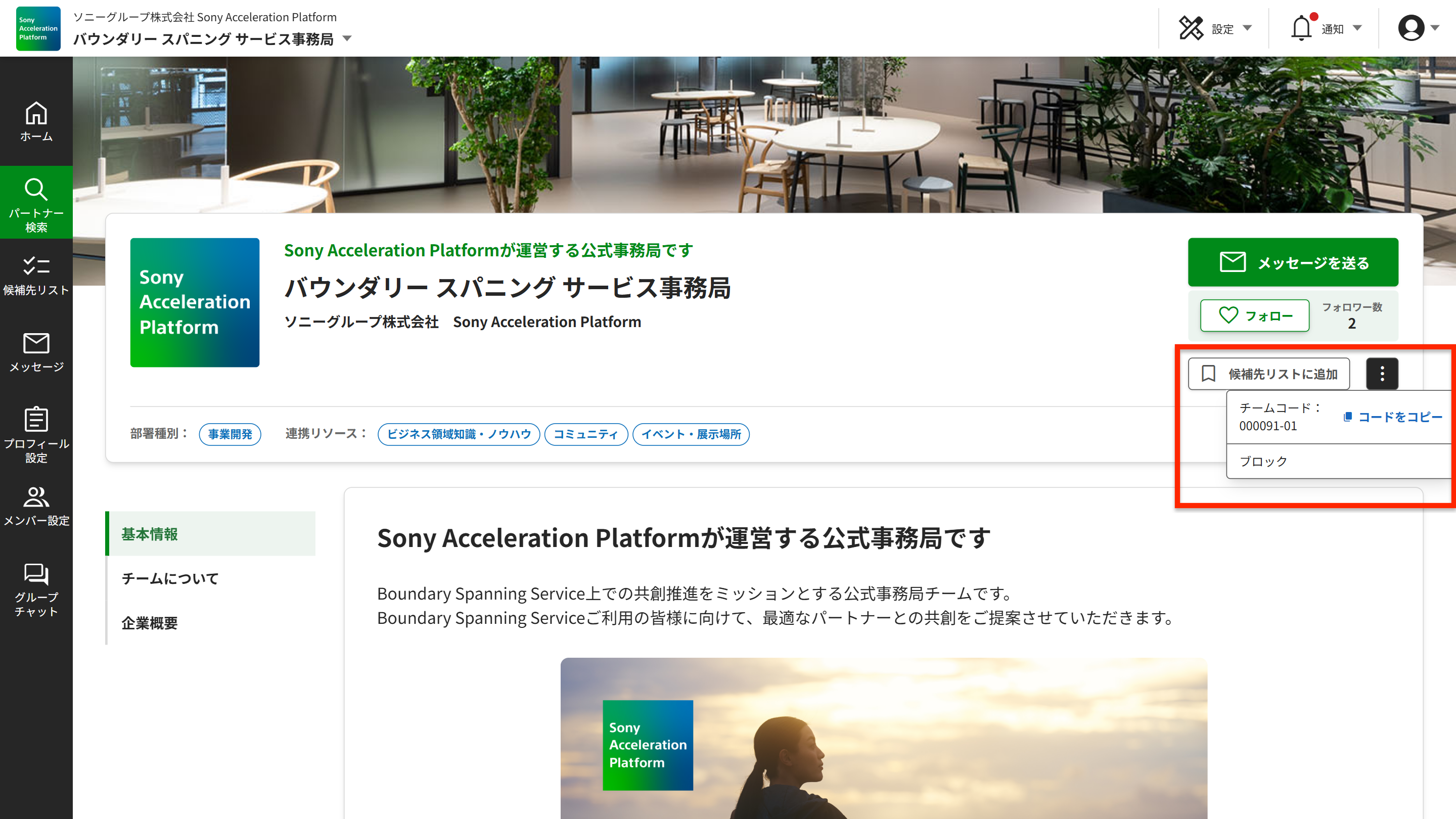
Task: Open 候補先リスト in the sidebar
Action: point(36,276)
